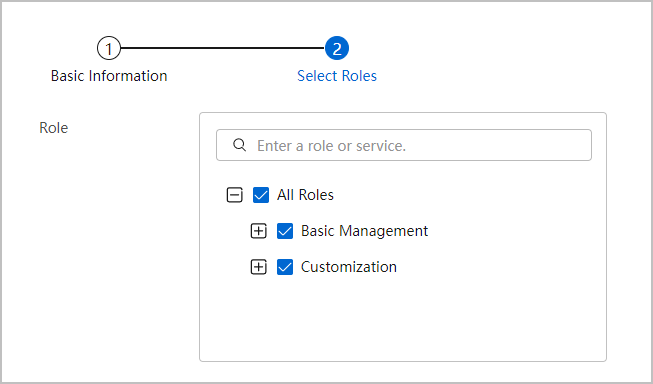This screenshot has width=653, height=384.
Task: Click the numeral 1 inside the step circle
Action: click(109, 49)
